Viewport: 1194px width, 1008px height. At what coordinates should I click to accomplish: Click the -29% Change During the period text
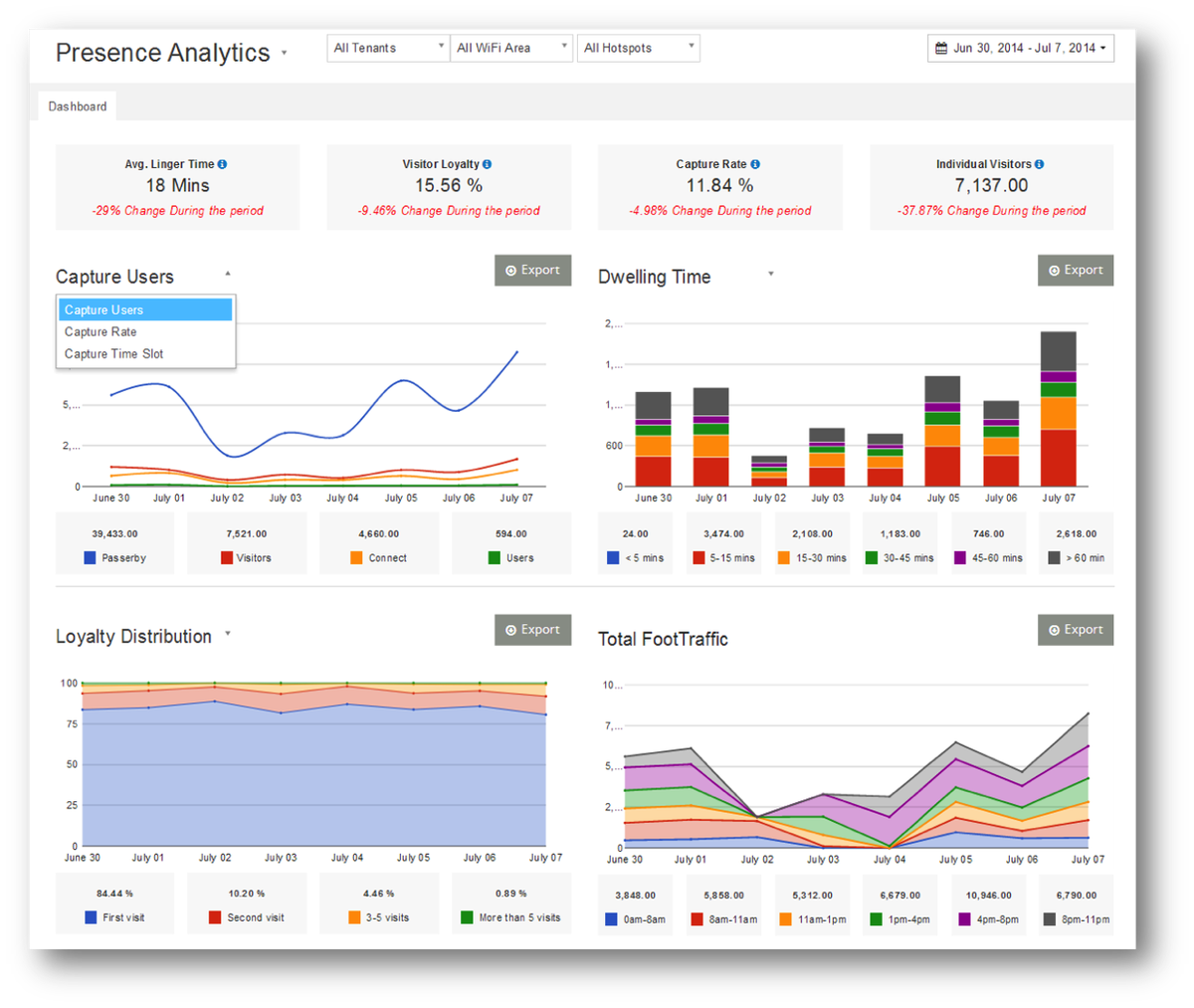[x=177, y=211]
